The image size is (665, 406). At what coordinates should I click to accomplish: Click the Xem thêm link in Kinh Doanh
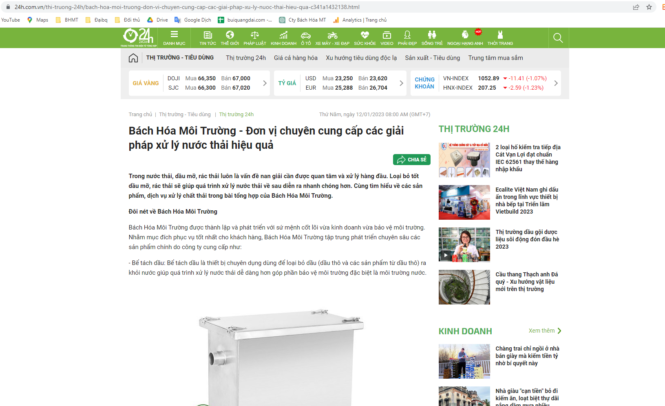tap(541, 330)
